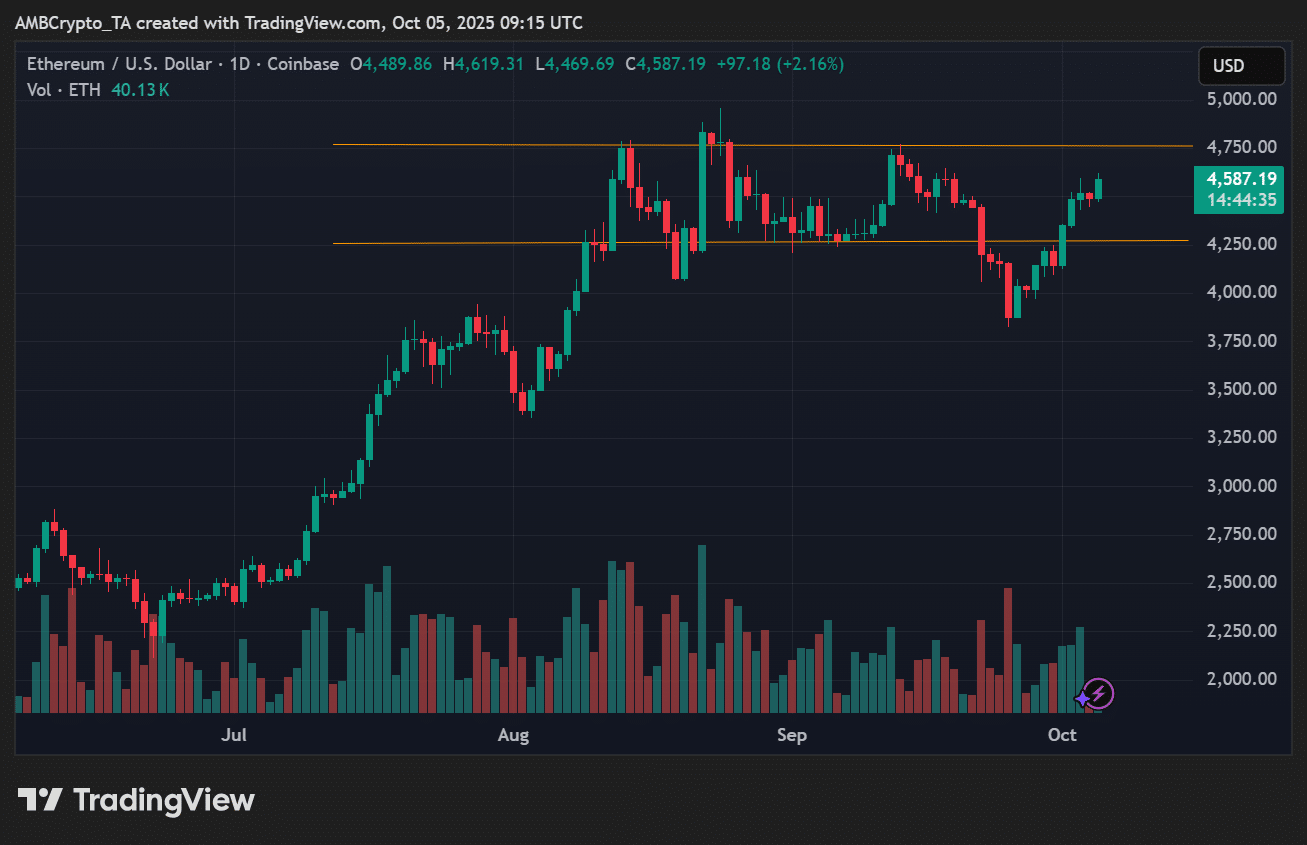The height and width of the screenshot is (845, 1307).
Task: Click the Aug label on time axis
Action: click(513, 735)
